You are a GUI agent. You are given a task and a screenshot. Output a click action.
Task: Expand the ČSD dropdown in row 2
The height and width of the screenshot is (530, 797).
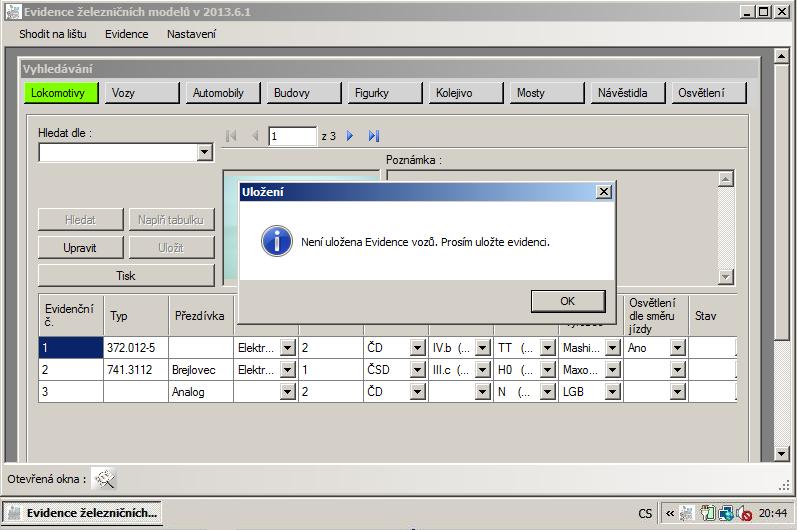418,370
